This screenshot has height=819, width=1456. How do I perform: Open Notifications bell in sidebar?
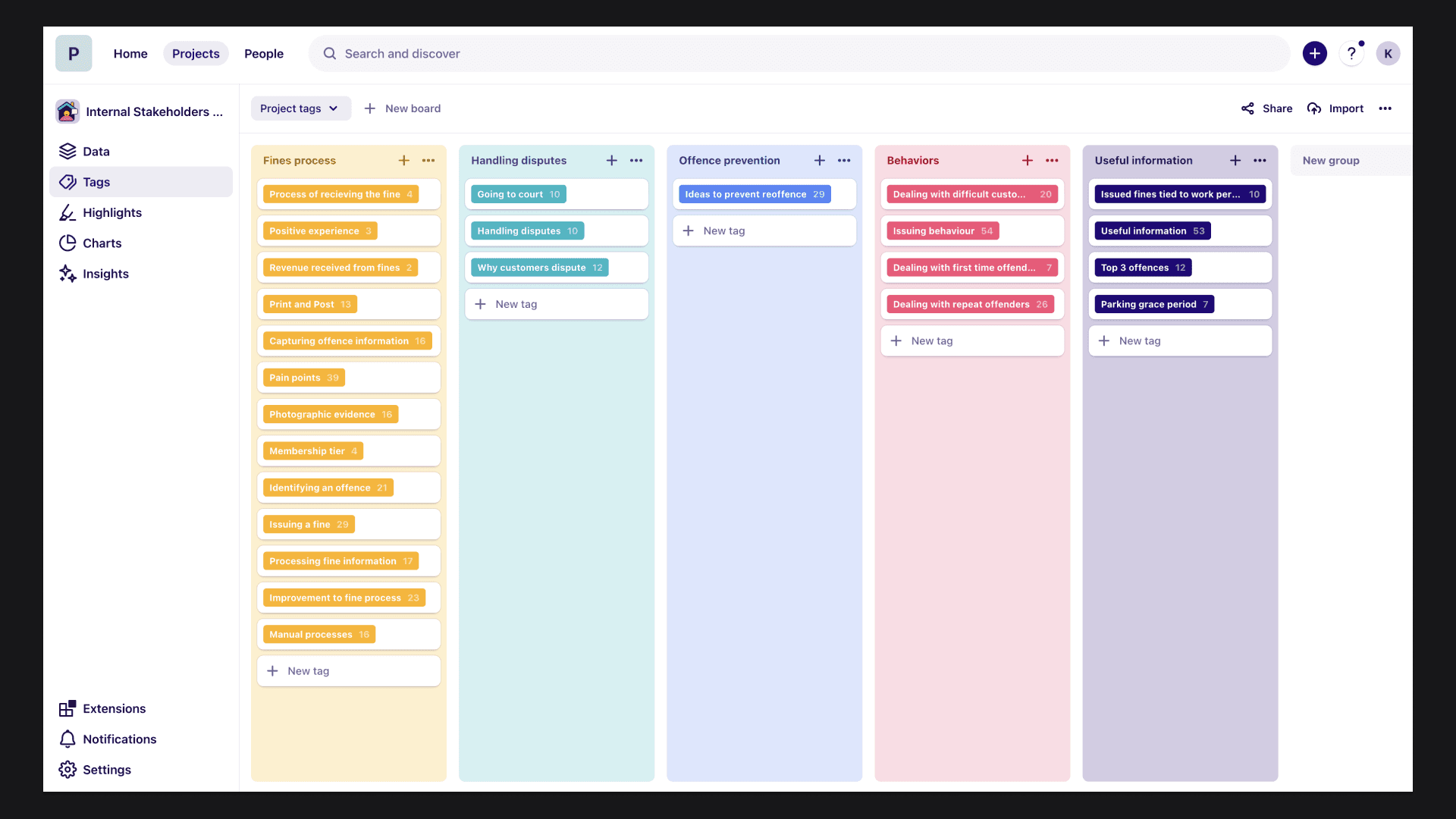(x=67, y=739)
